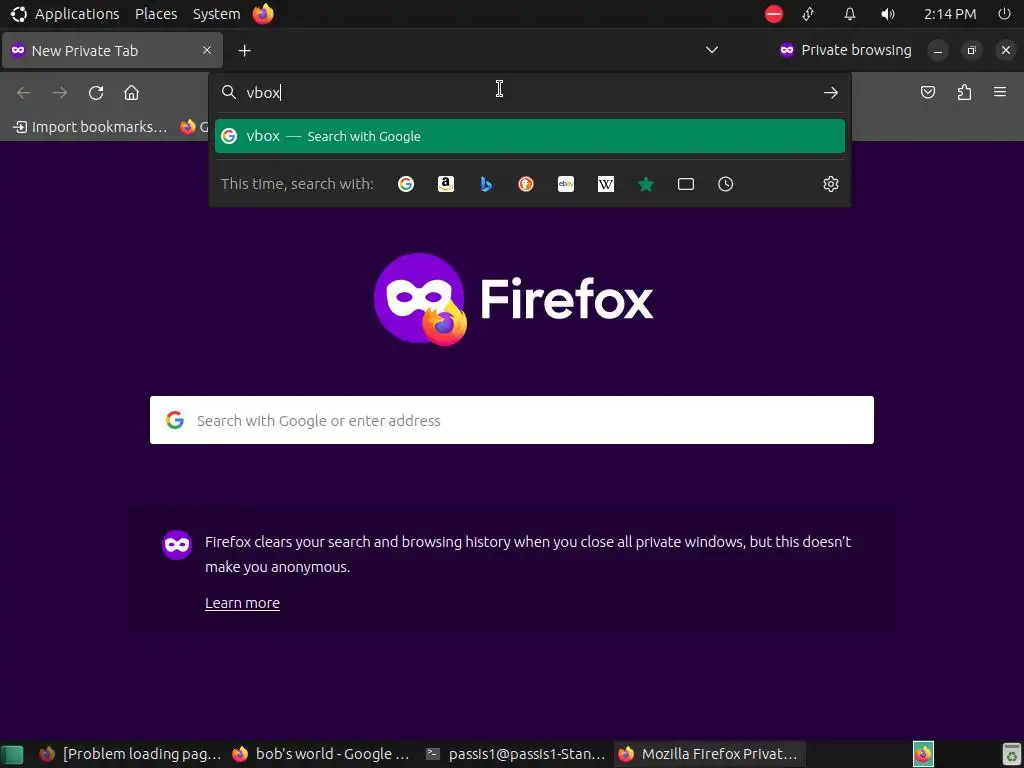This screenshot has width=1024, height=768.
Task: Open the Firefox application hamburger menu
Action: (x=1000, y=92)
